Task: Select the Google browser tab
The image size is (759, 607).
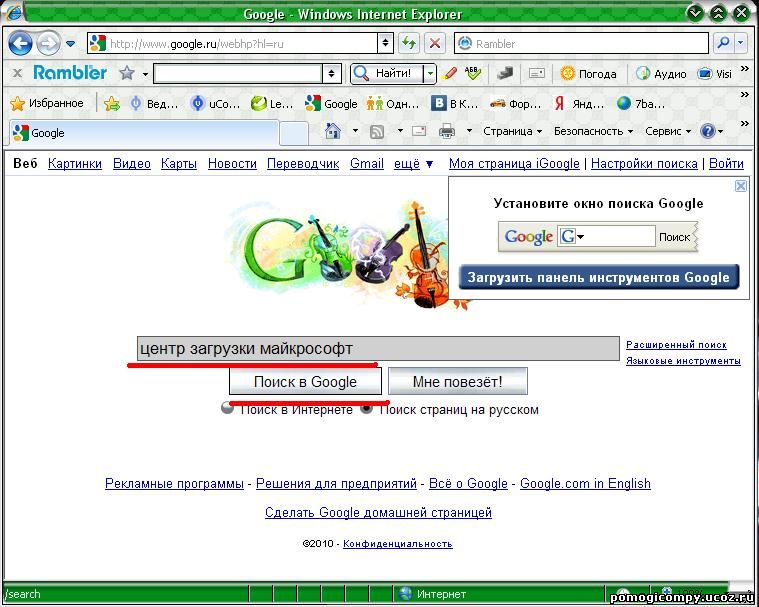Action: tap(144, 133)
